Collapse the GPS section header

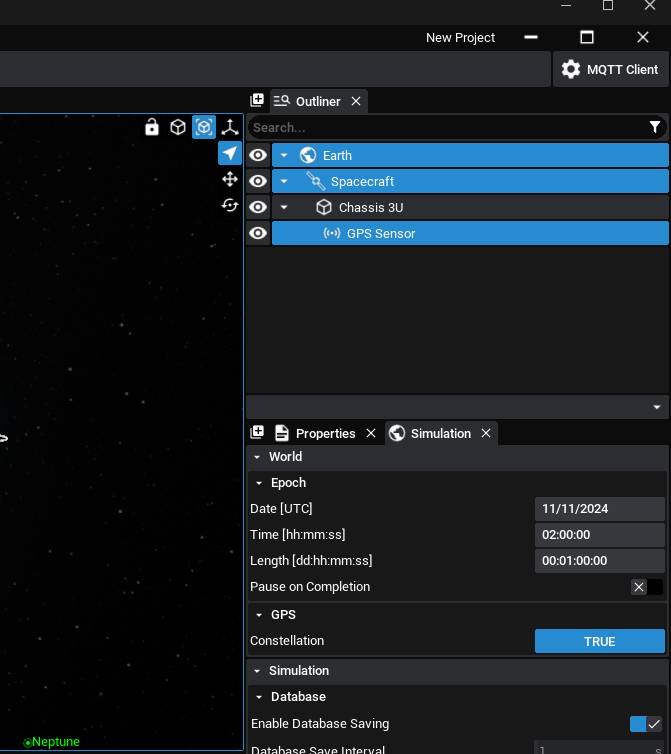click(x=258, y=615)
